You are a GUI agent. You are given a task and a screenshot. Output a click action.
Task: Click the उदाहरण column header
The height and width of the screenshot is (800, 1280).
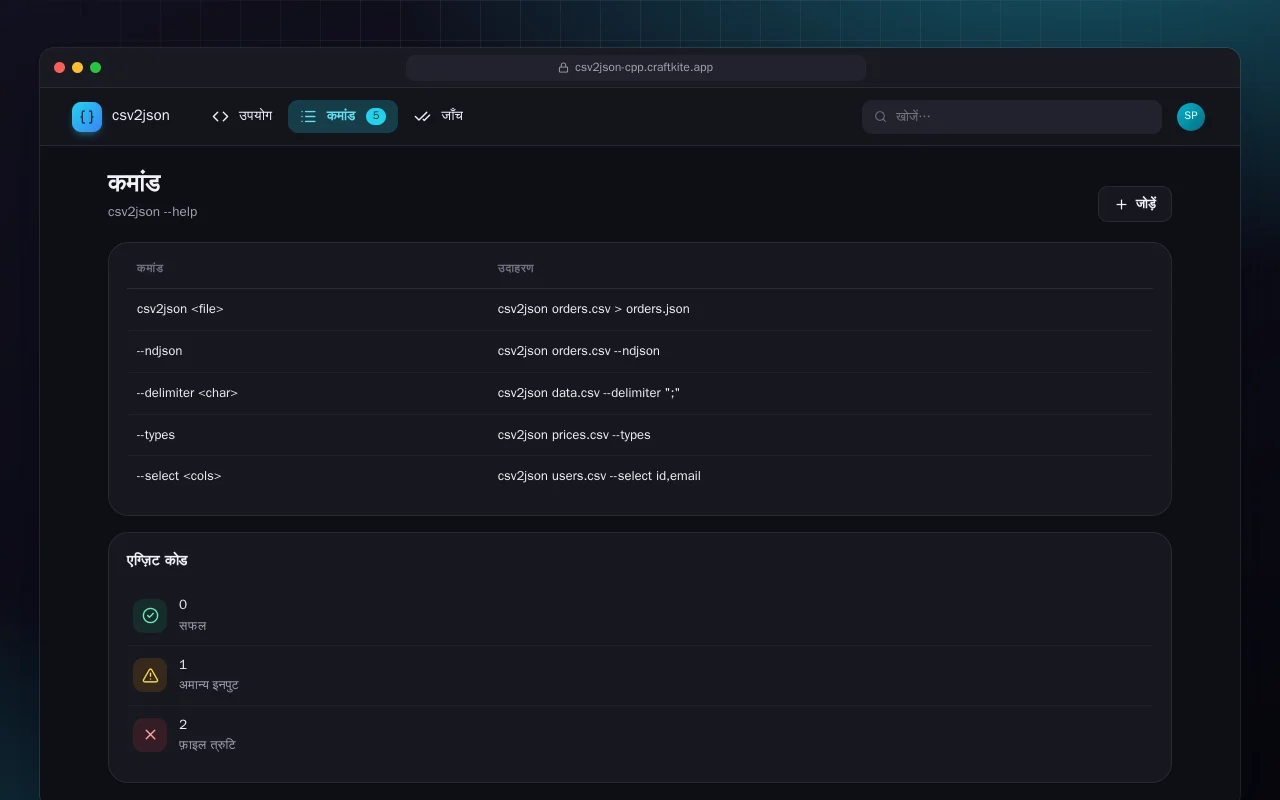516,268
